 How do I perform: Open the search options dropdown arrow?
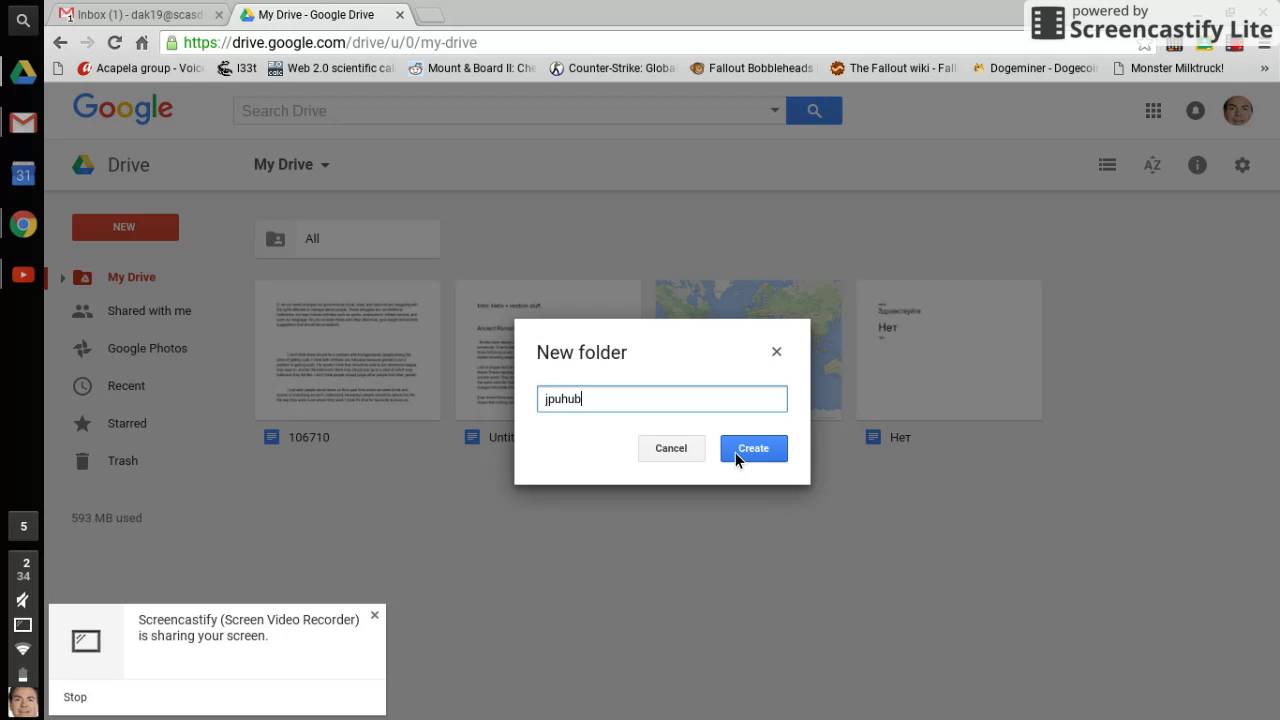click(774, 111)
